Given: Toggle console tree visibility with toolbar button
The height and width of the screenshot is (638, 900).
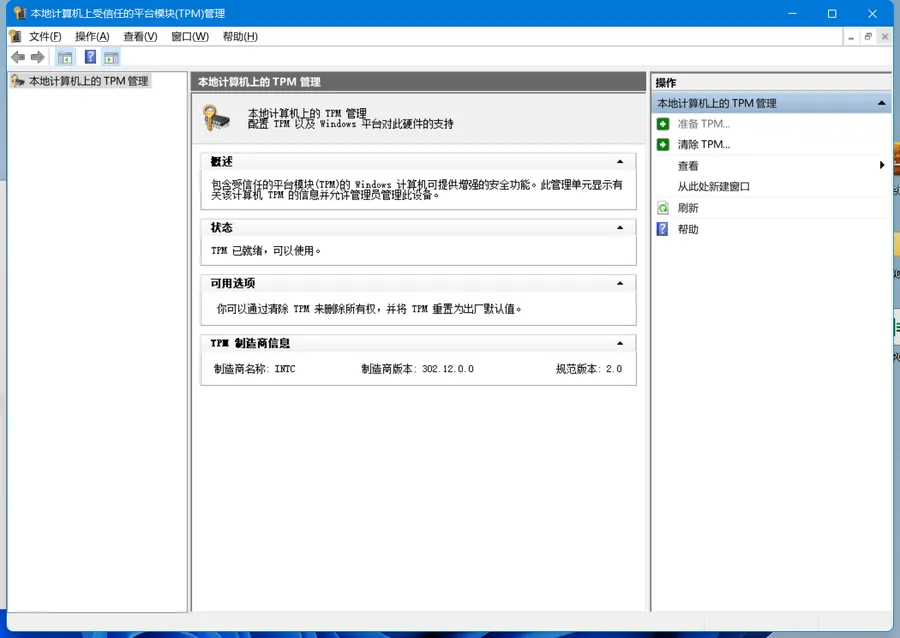Looking at the screenshot, I should tap(65, 57).
